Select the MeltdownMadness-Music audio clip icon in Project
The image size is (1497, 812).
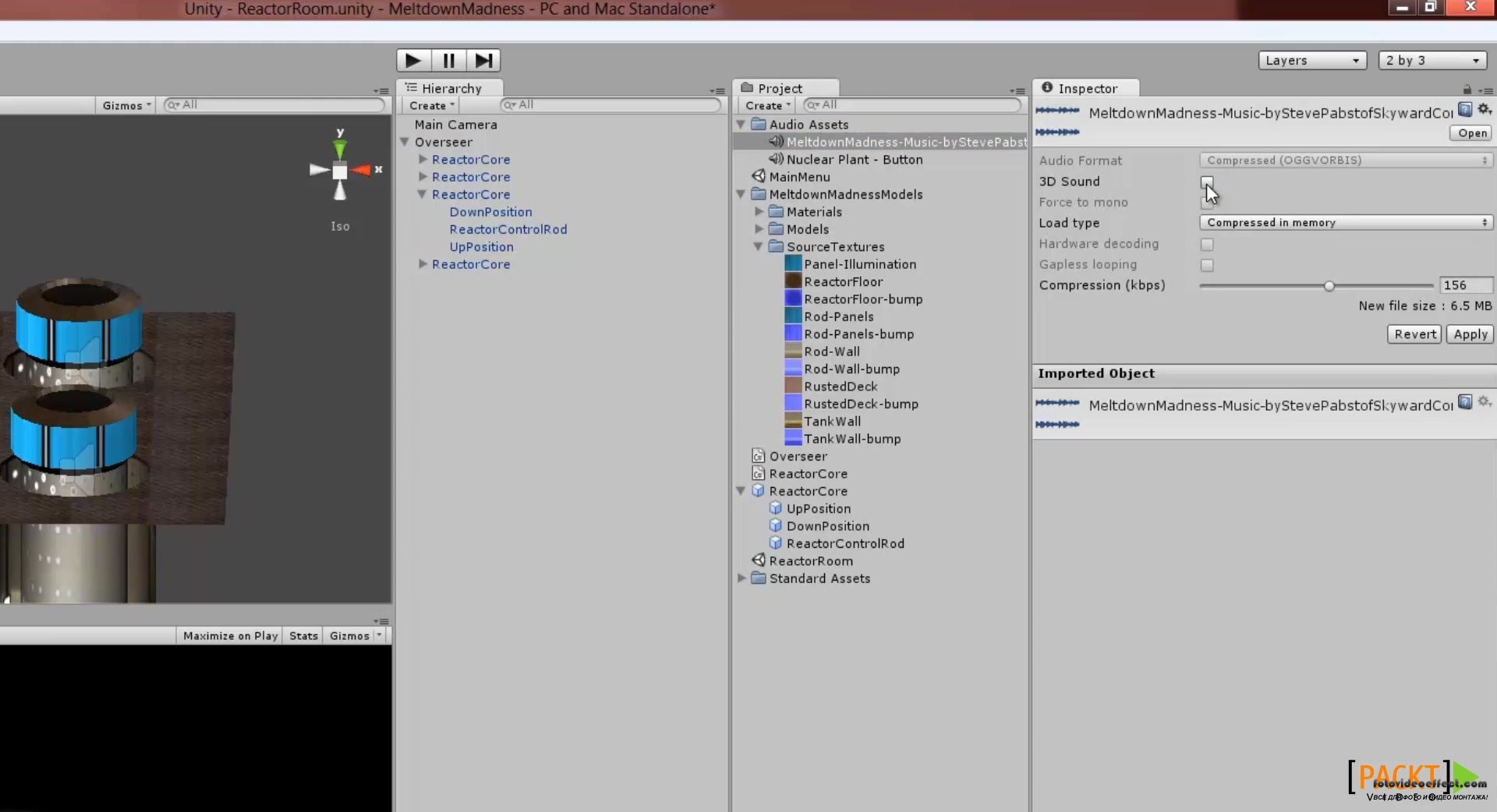[776, 142]
